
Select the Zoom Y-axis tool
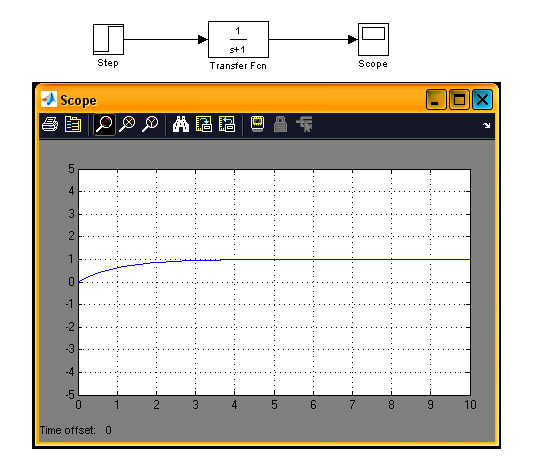tap(150, 124)
